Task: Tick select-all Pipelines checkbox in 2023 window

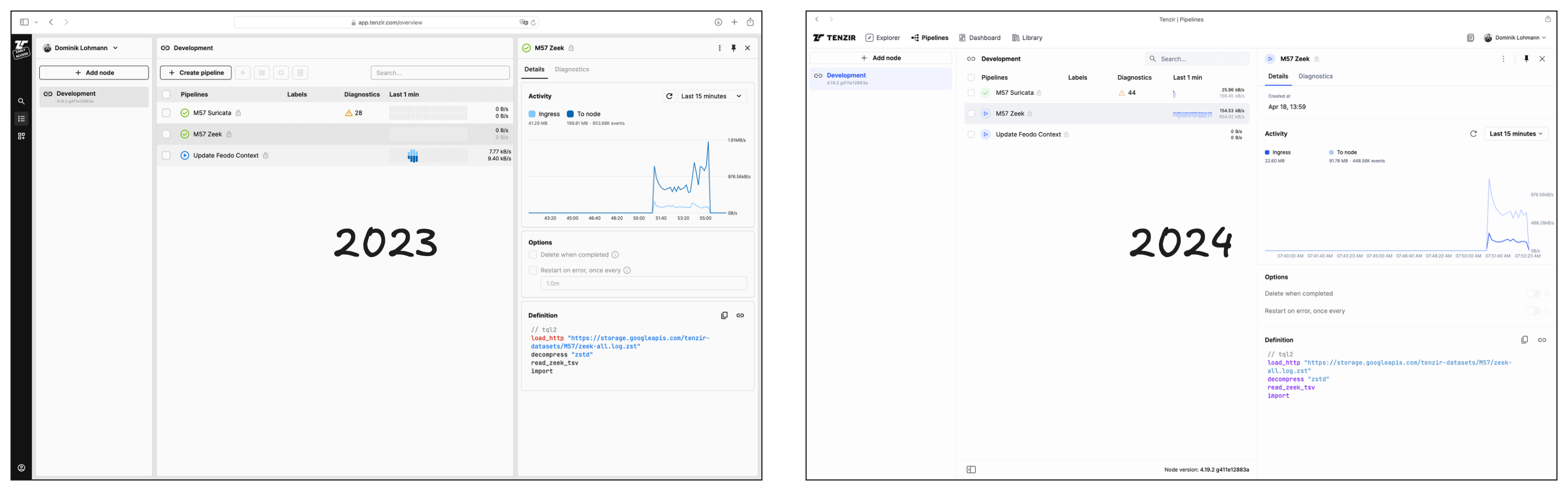Action: coord(166,95)
